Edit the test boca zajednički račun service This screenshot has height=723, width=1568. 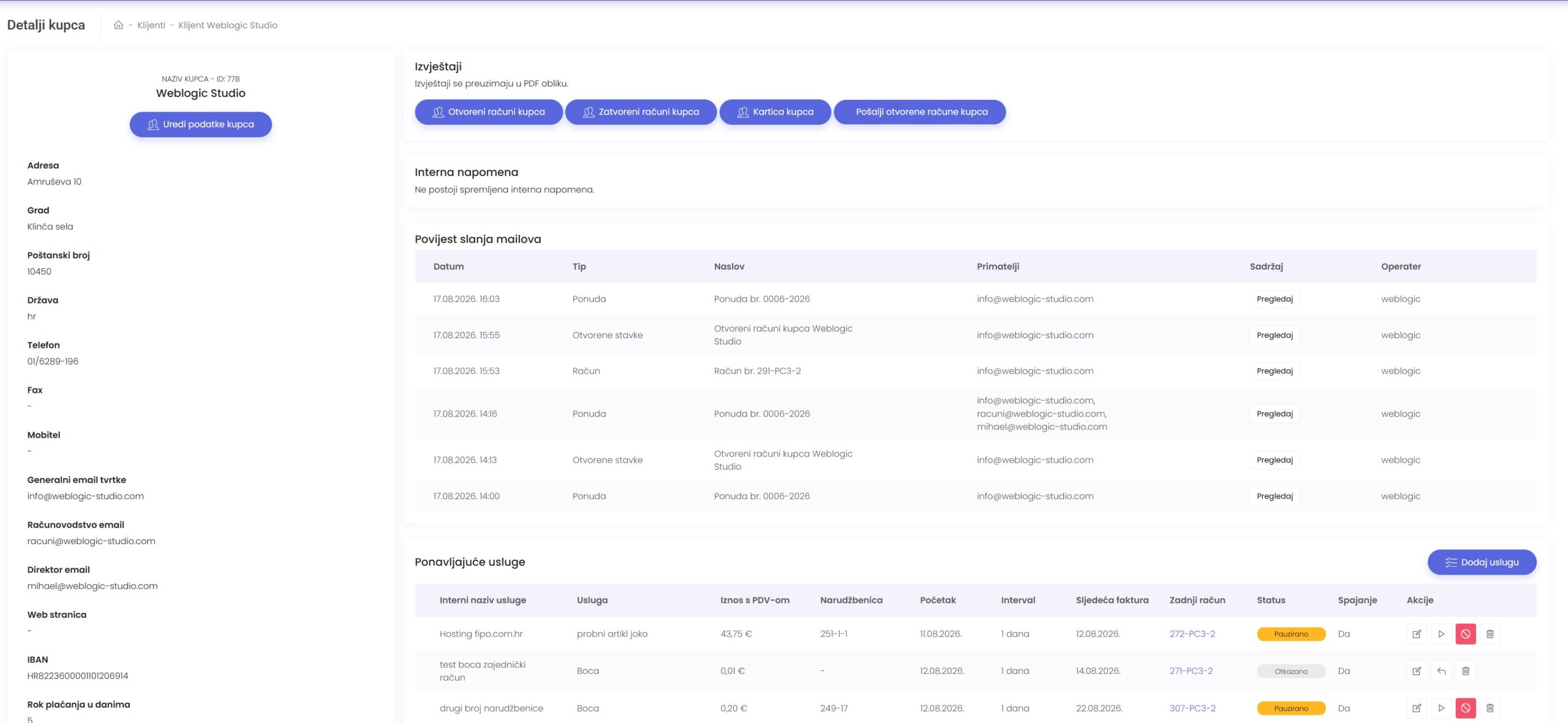tap(1417, 671)
